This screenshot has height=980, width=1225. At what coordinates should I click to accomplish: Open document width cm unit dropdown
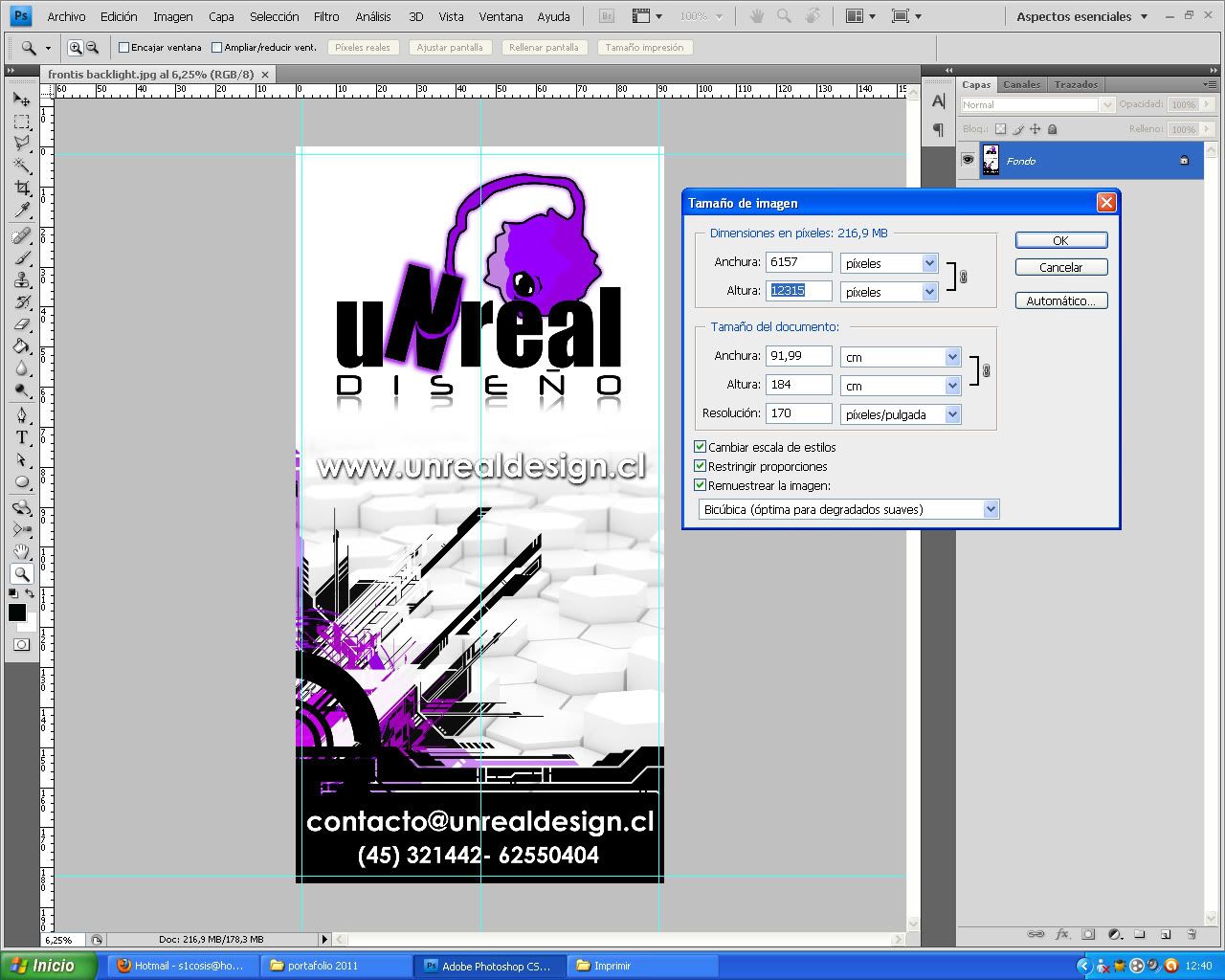pyautogui.click(x=952, y=357)
